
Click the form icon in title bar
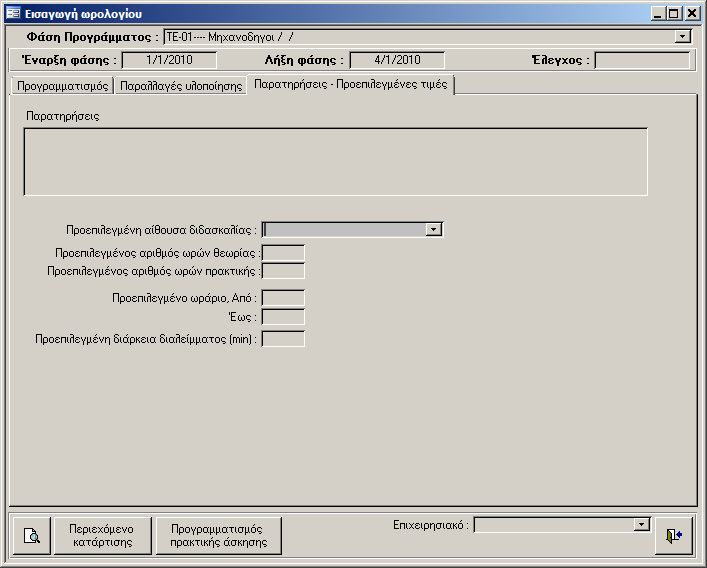point(14,14)
